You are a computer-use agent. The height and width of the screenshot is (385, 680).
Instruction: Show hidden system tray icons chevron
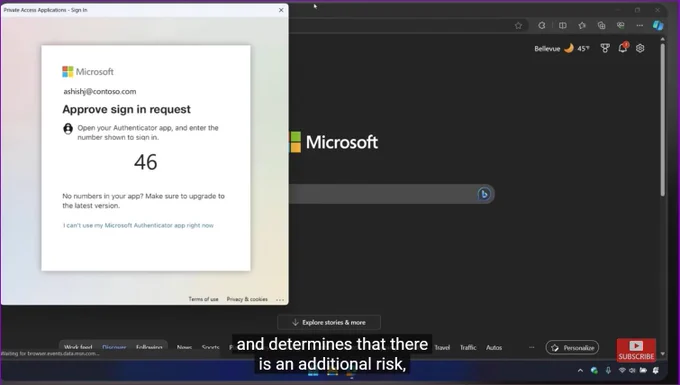(x=580, y=370)
